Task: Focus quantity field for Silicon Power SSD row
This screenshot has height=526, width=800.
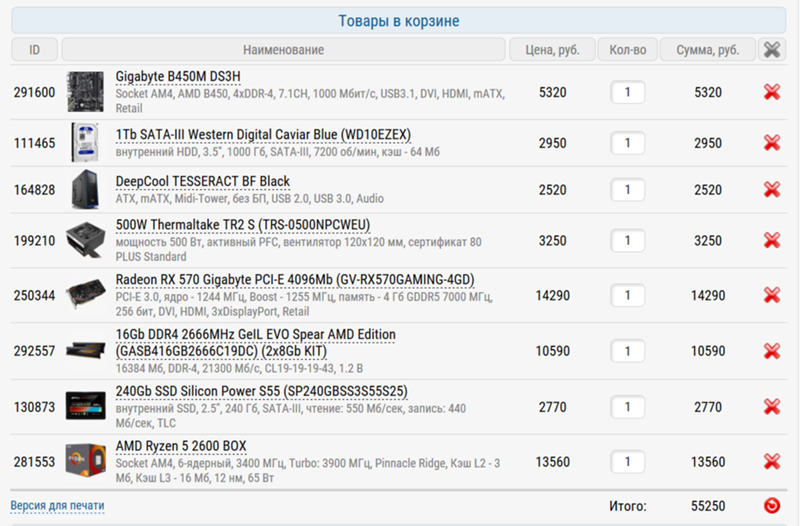Action: (x=627, y=407)
